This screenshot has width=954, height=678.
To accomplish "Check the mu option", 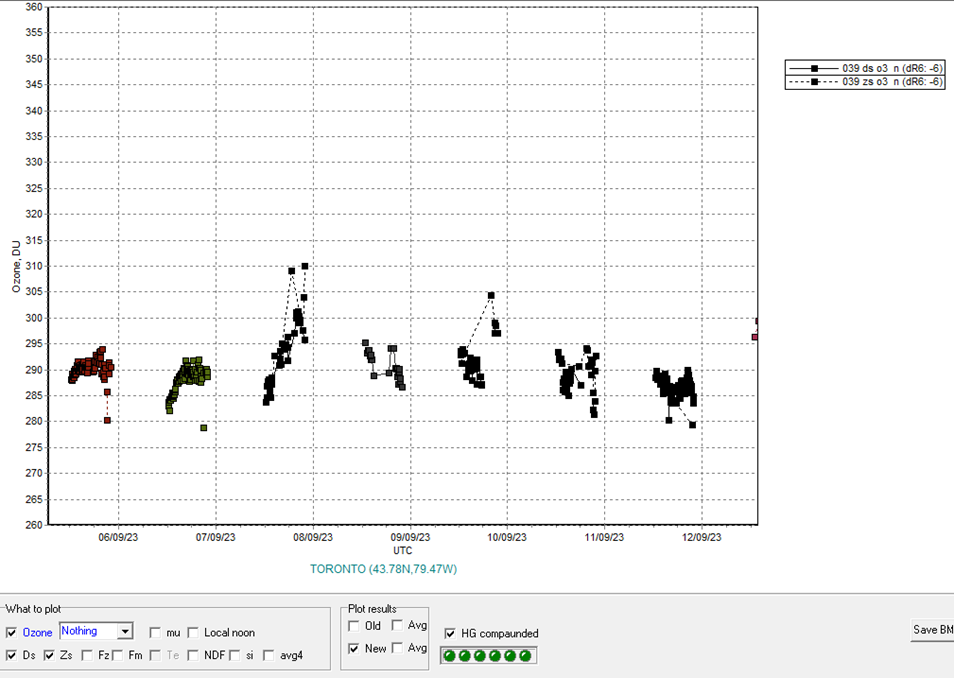I will click(x=156, y=632).
